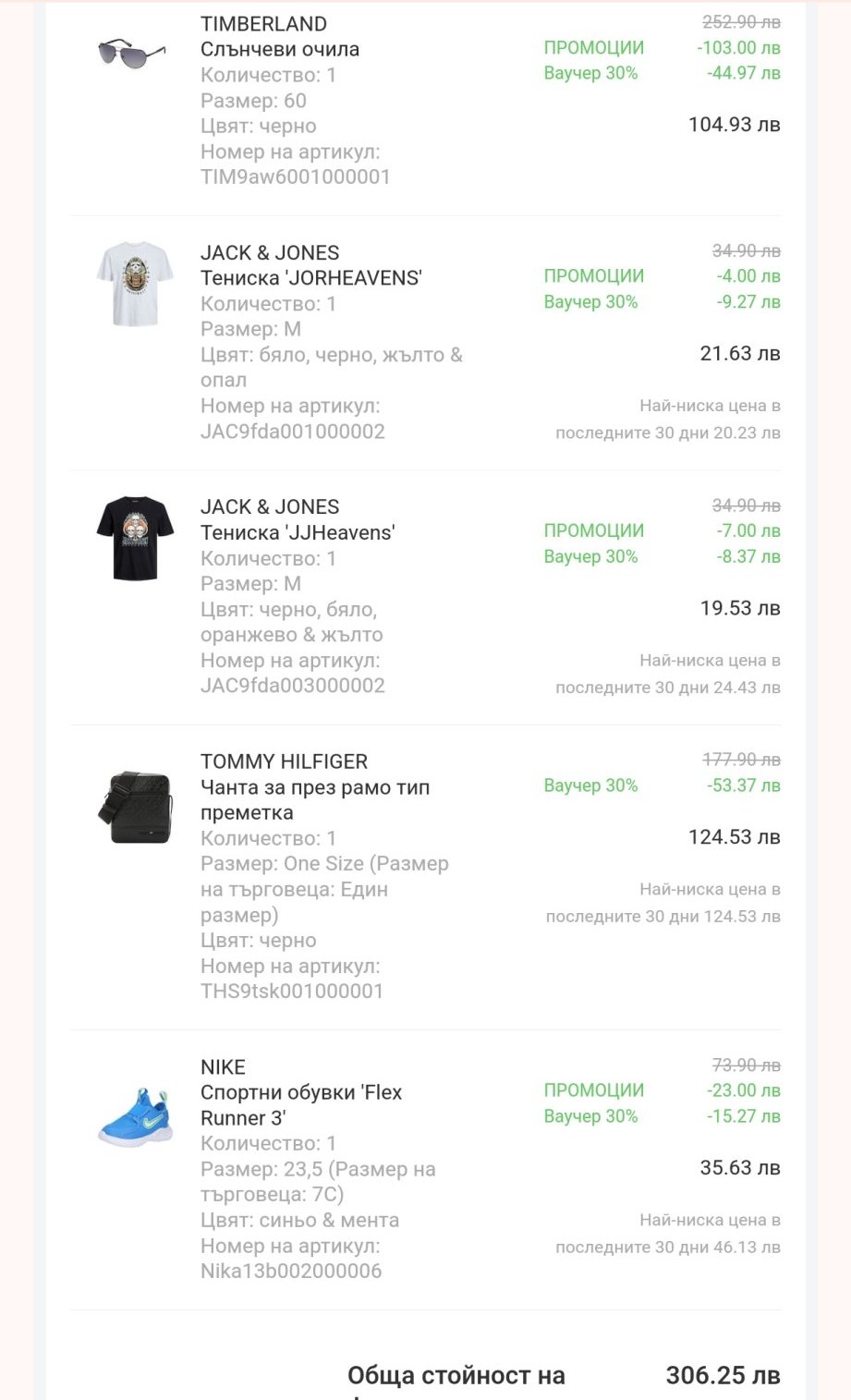851x1400 pixels.
Task: Open the black JJHeavens t-shirt image
Action: tap(135, 538)
